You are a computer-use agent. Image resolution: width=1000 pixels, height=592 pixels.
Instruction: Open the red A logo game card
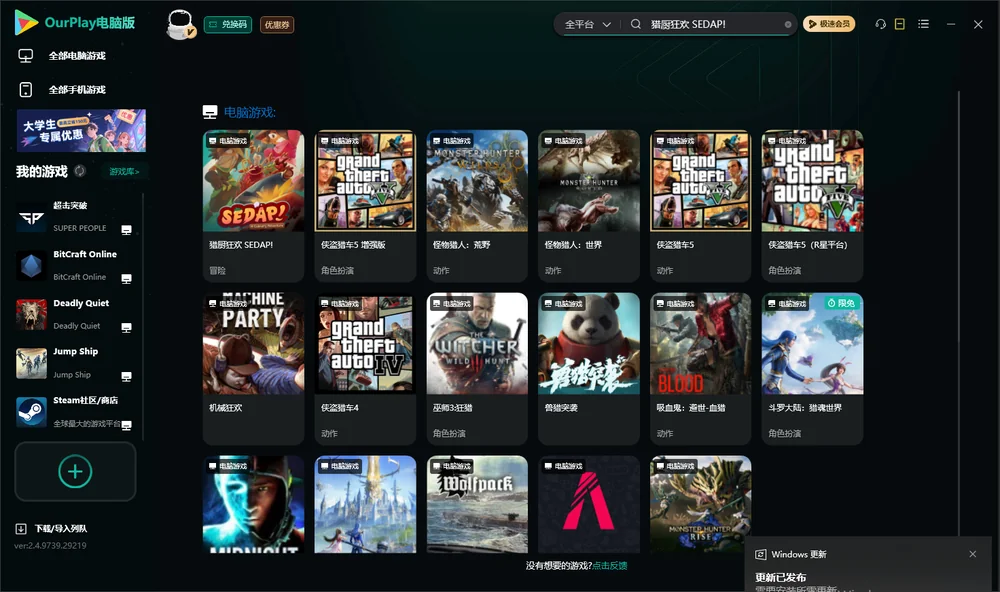click(x=589, y=504)
